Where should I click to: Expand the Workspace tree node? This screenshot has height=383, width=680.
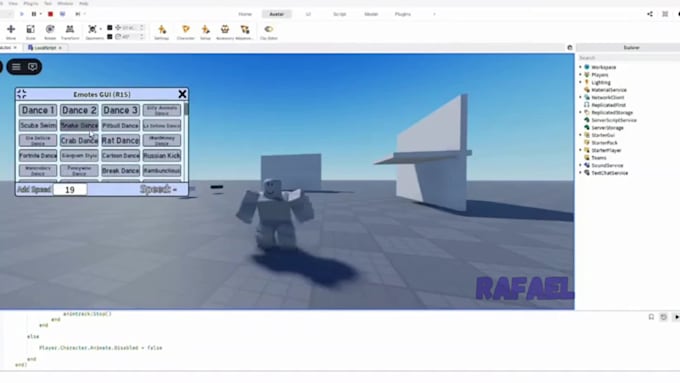[x=580, y=67]
